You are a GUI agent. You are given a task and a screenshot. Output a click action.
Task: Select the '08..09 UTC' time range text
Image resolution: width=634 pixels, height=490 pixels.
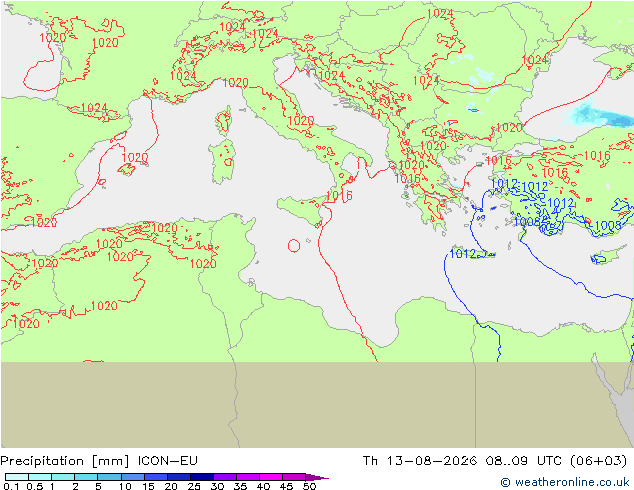[x=524, y=460]
